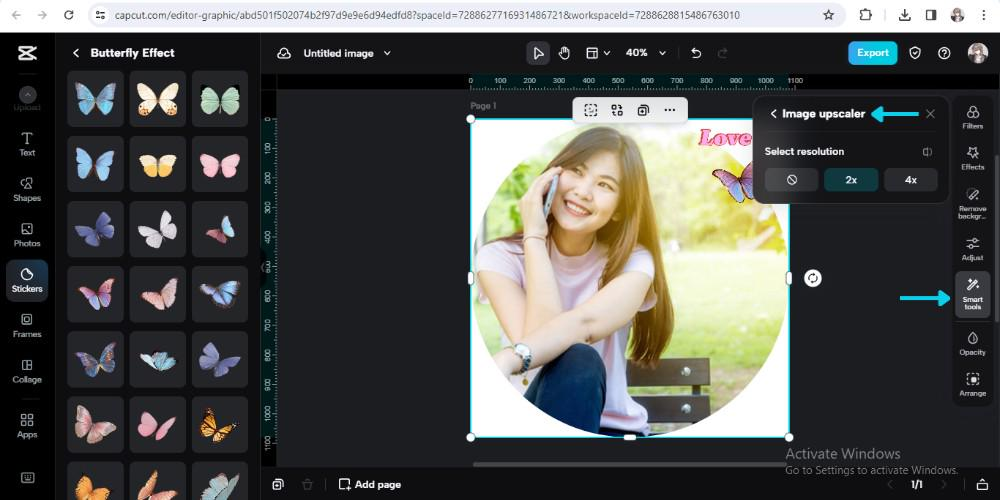Select the yellow butterfly sticker
Image resolution: width=1000 pixels, height=500 pixels.
tap(158, 164)
